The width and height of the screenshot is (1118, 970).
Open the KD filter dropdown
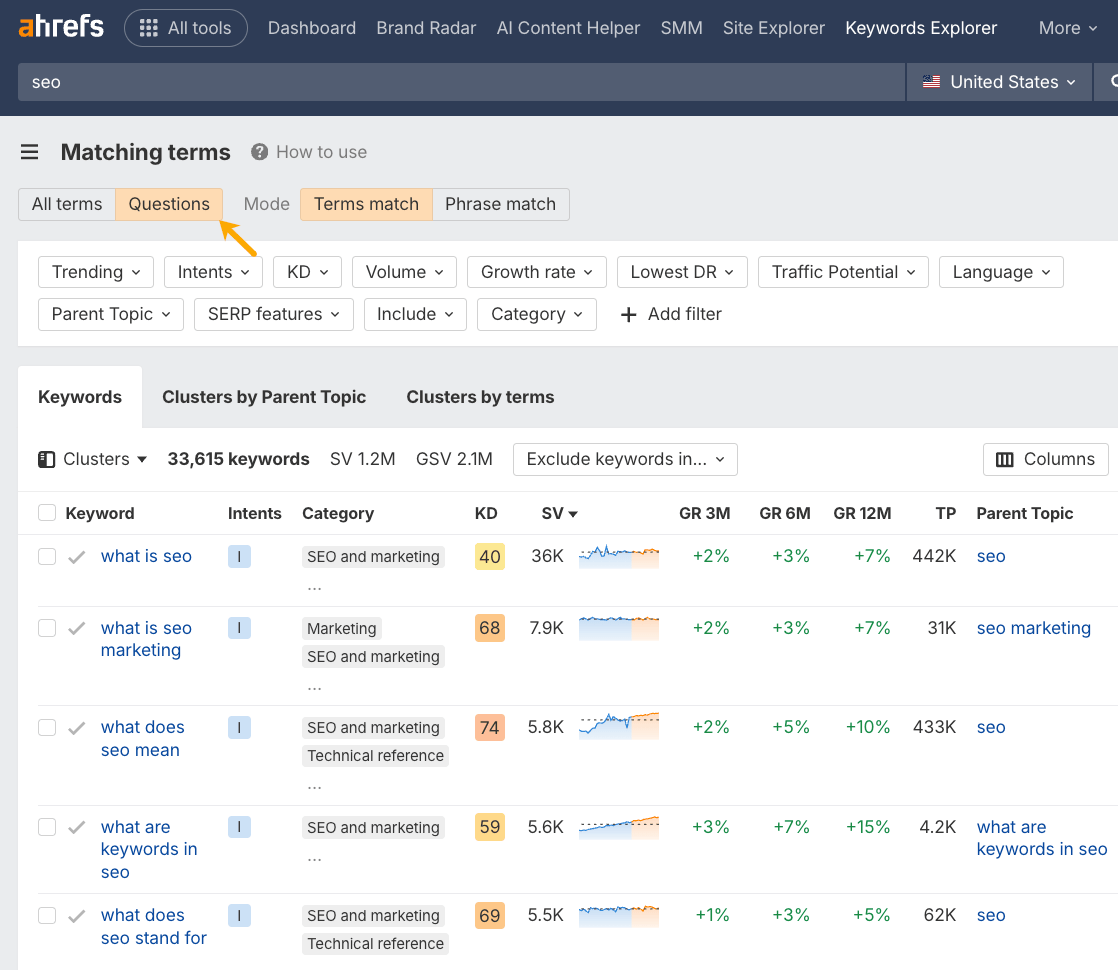[307, 272]
